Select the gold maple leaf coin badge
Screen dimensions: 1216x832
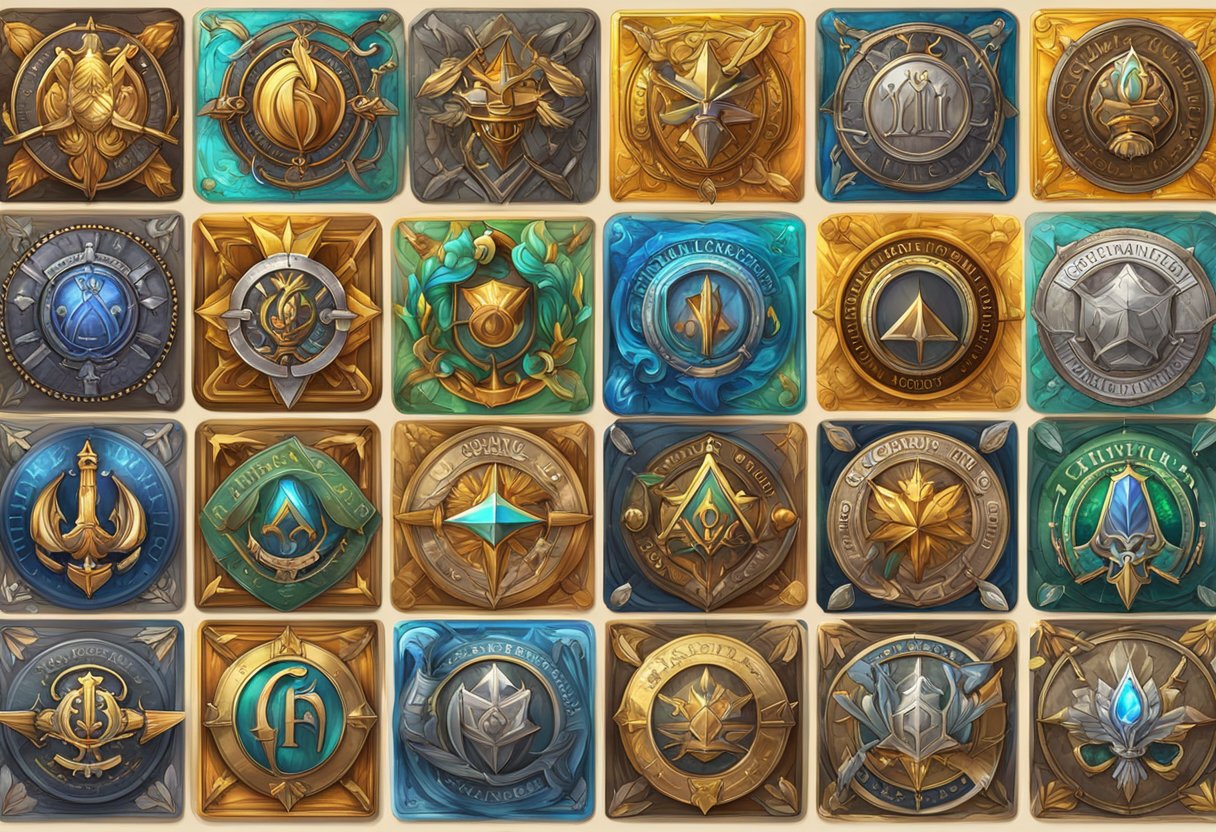coord(917,515)
